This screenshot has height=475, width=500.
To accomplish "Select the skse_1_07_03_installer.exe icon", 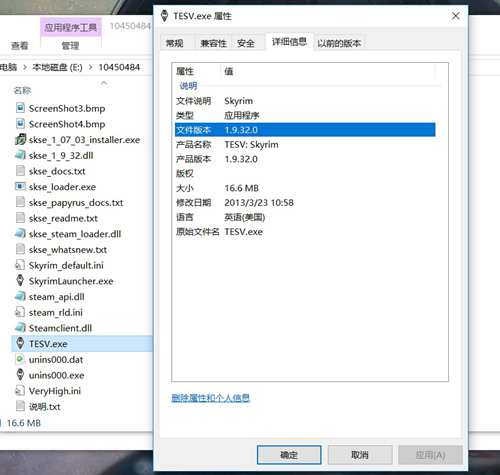I will point(20,140).
